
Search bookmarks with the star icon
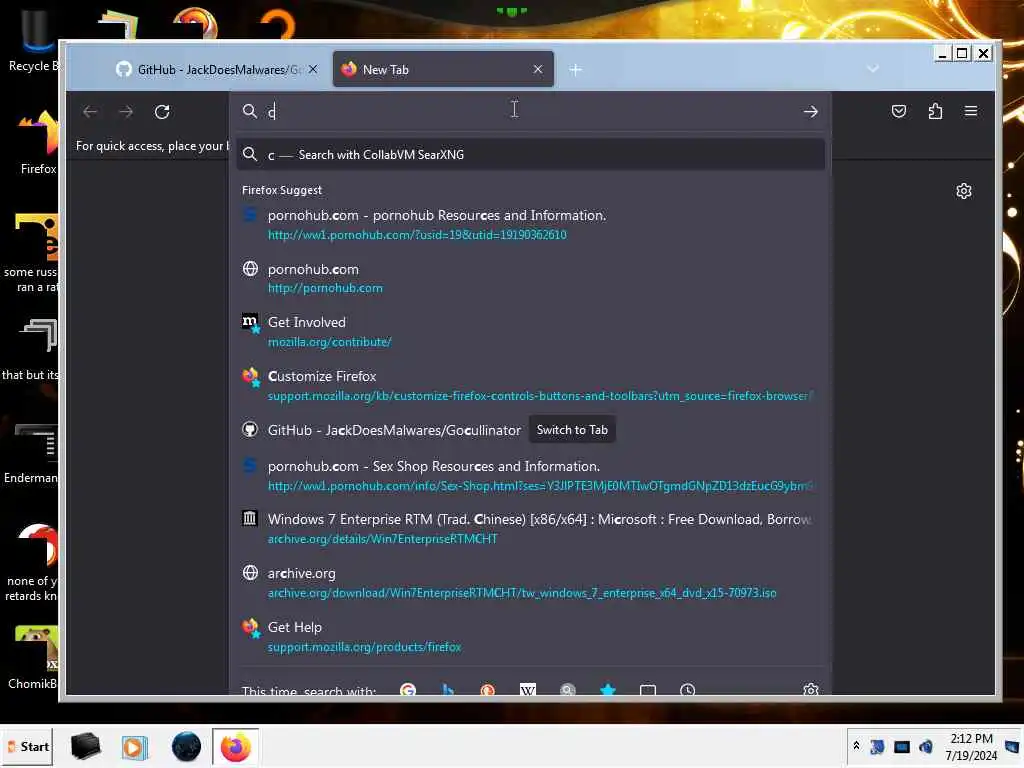tap(608, 690)
